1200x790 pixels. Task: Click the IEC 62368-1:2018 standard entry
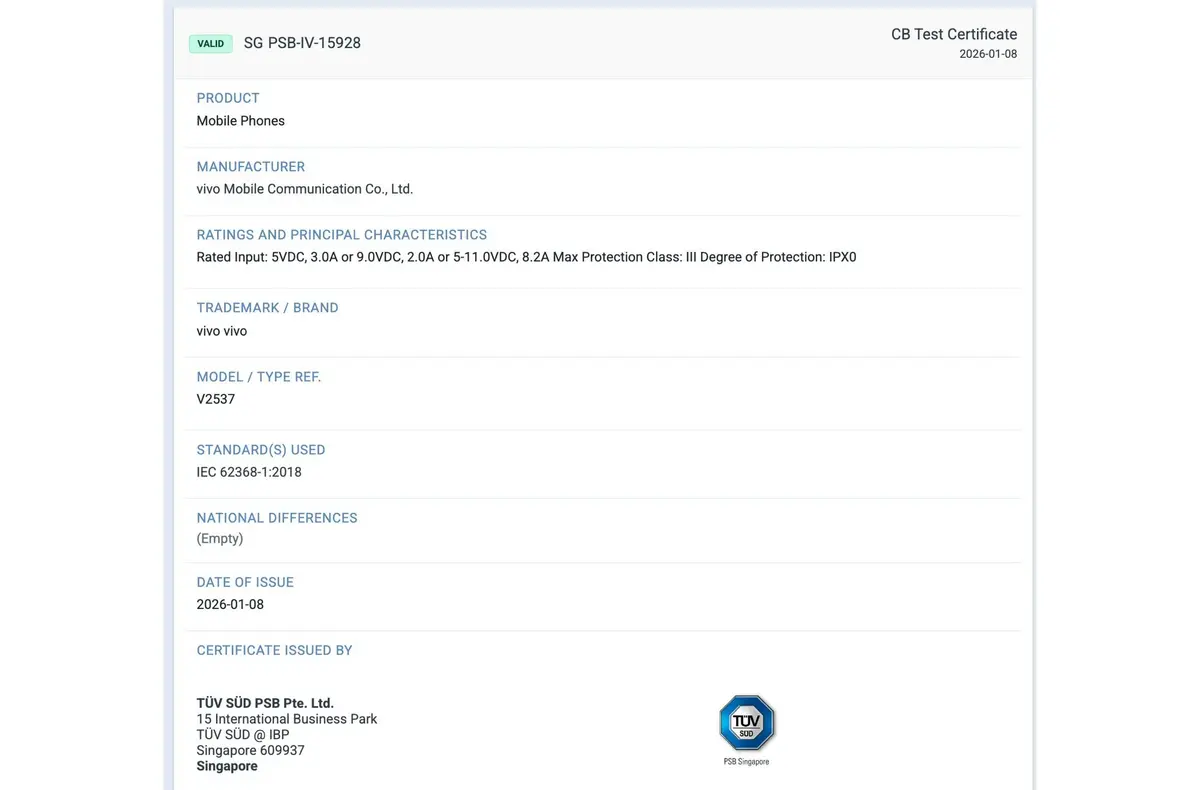tap(248, 471)
